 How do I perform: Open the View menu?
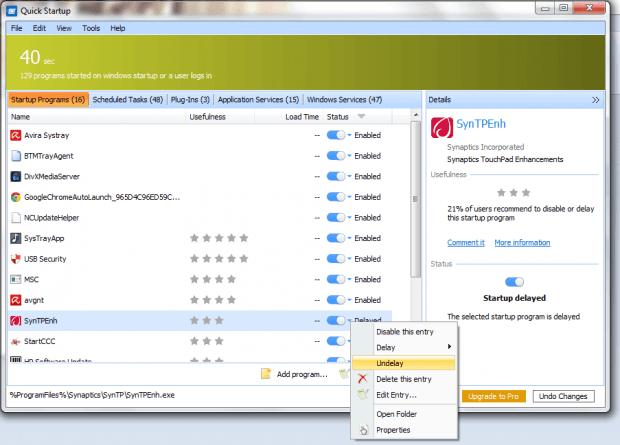click(x=64, y=28)
